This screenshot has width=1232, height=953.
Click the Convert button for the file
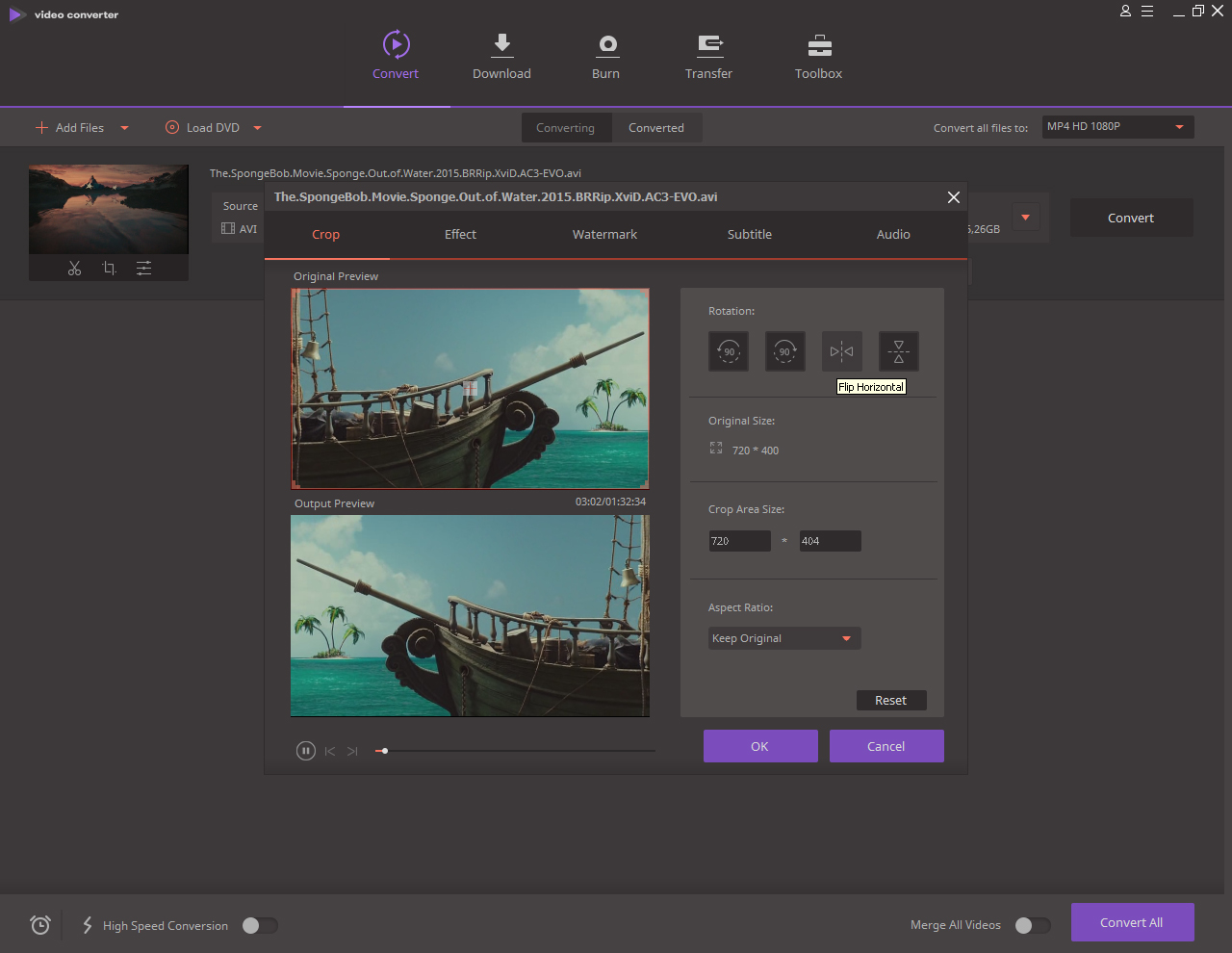coord(1131,219)
